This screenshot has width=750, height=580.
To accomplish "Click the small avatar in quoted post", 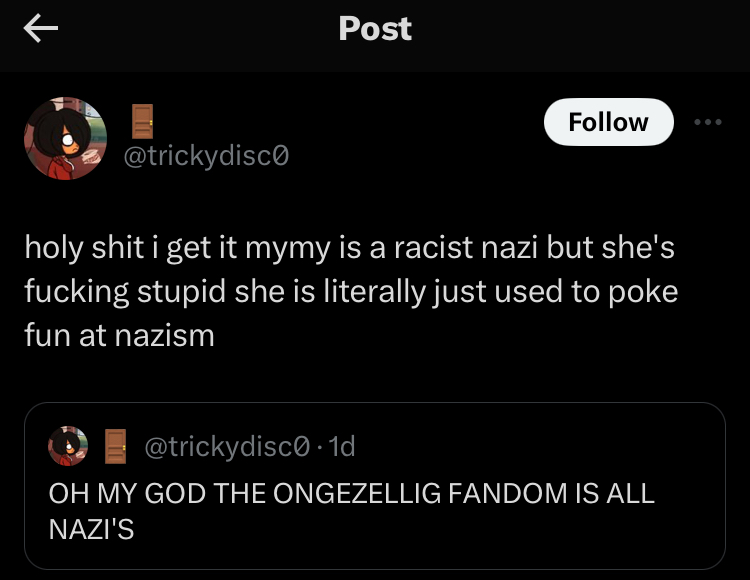I will pos(68,446).
